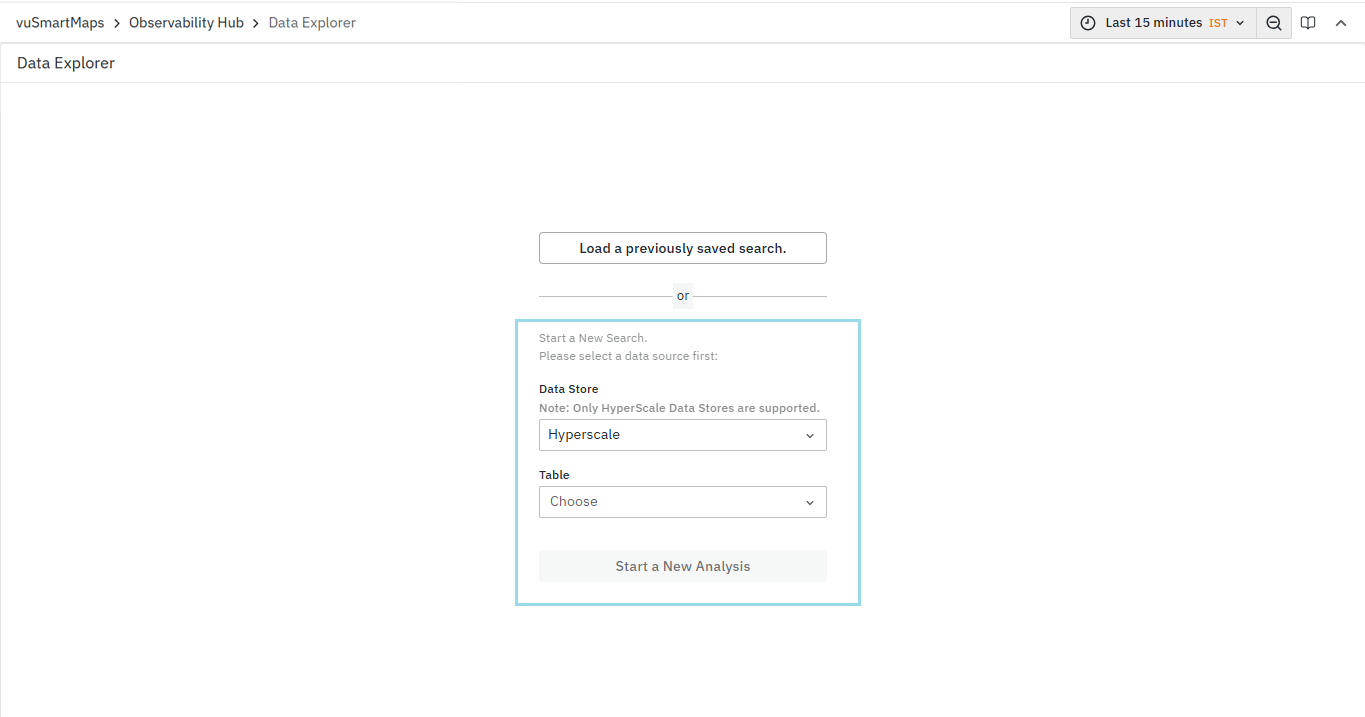The width and height of the screenshot is (1365, 717).
Task: Click the chevron after Observability Hub breadcrumb
Action: pyautogui.click(x=256, y=23)
